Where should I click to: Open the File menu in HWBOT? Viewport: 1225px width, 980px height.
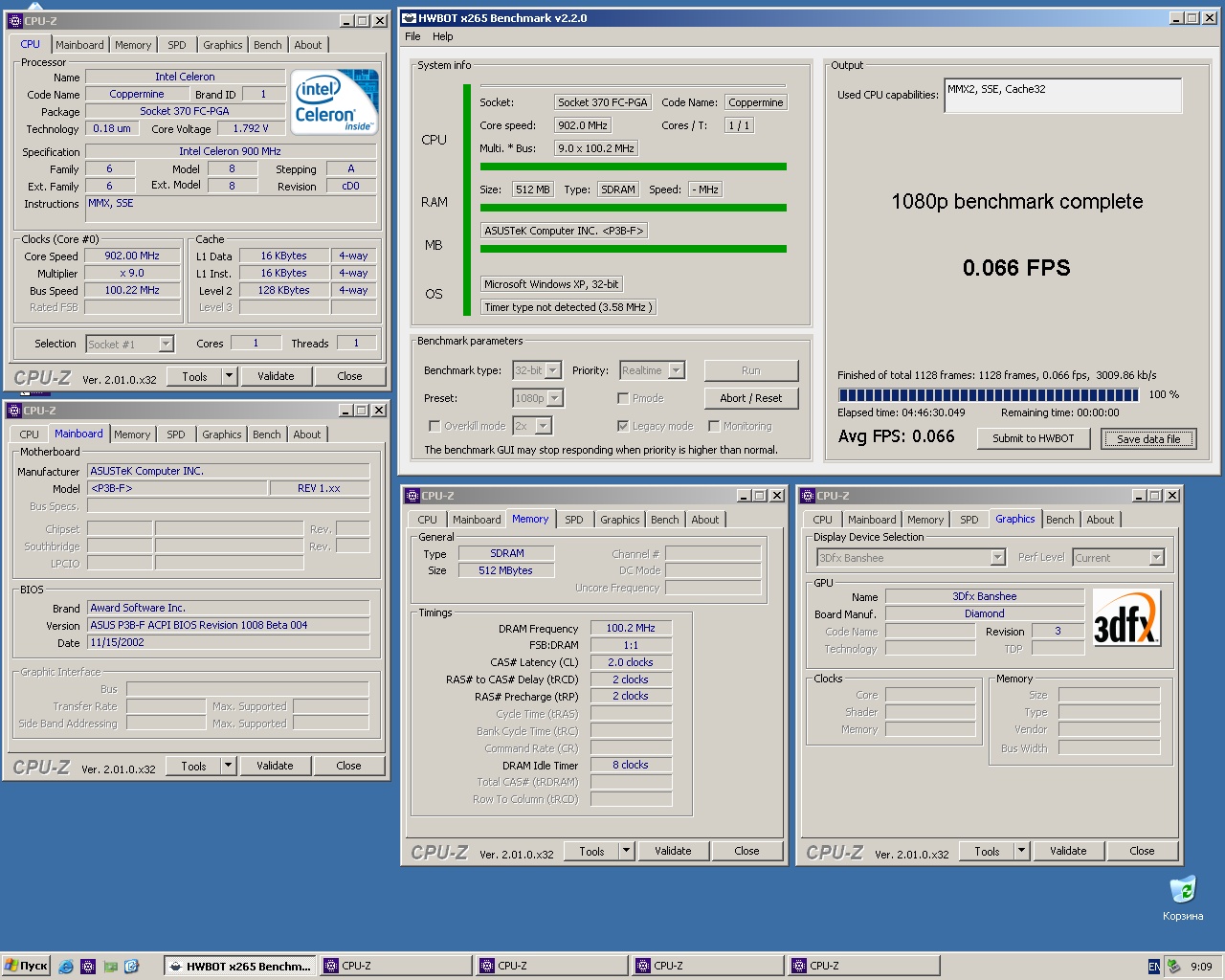click(412, 36)
